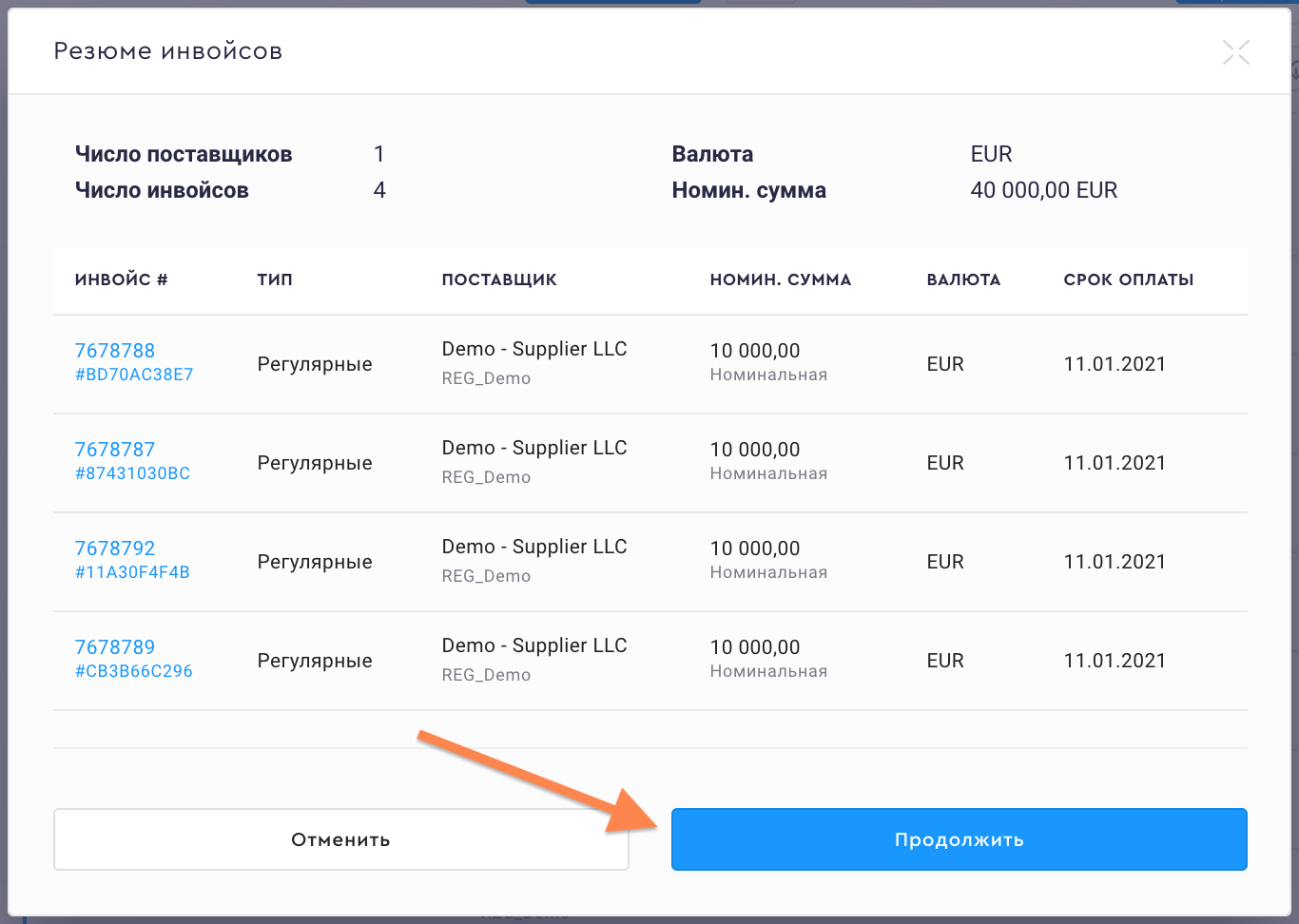Click the ПОСТАВЩИК column header

[x=499, y=279]
